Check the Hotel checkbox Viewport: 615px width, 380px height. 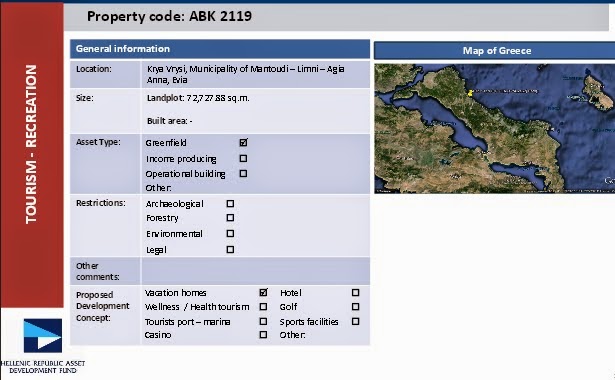pos(355,293)
